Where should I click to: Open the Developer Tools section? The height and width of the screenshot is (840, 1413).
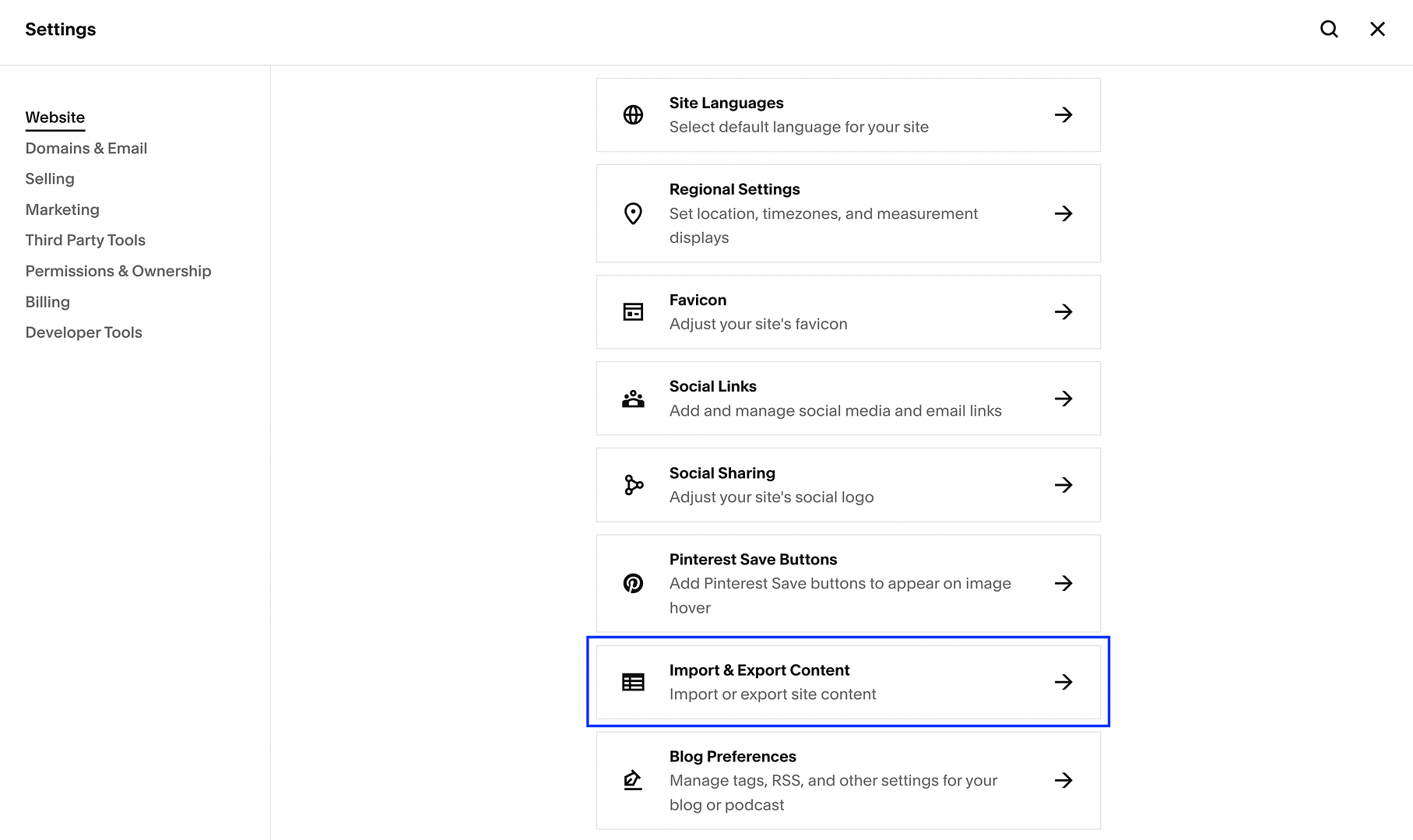click(x=83, y=332)
